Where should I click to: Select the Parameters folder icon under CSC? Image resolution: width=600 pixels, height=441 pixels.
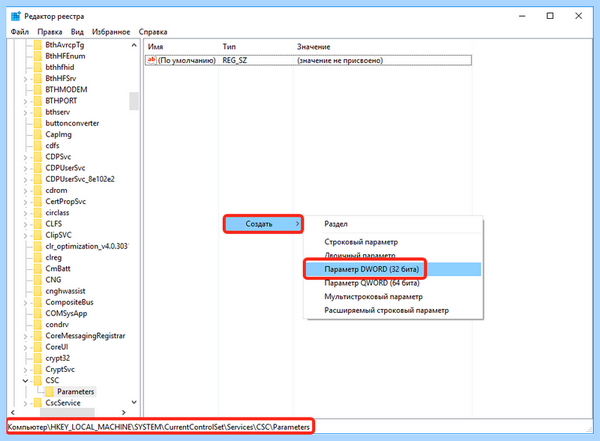point(50,392)
